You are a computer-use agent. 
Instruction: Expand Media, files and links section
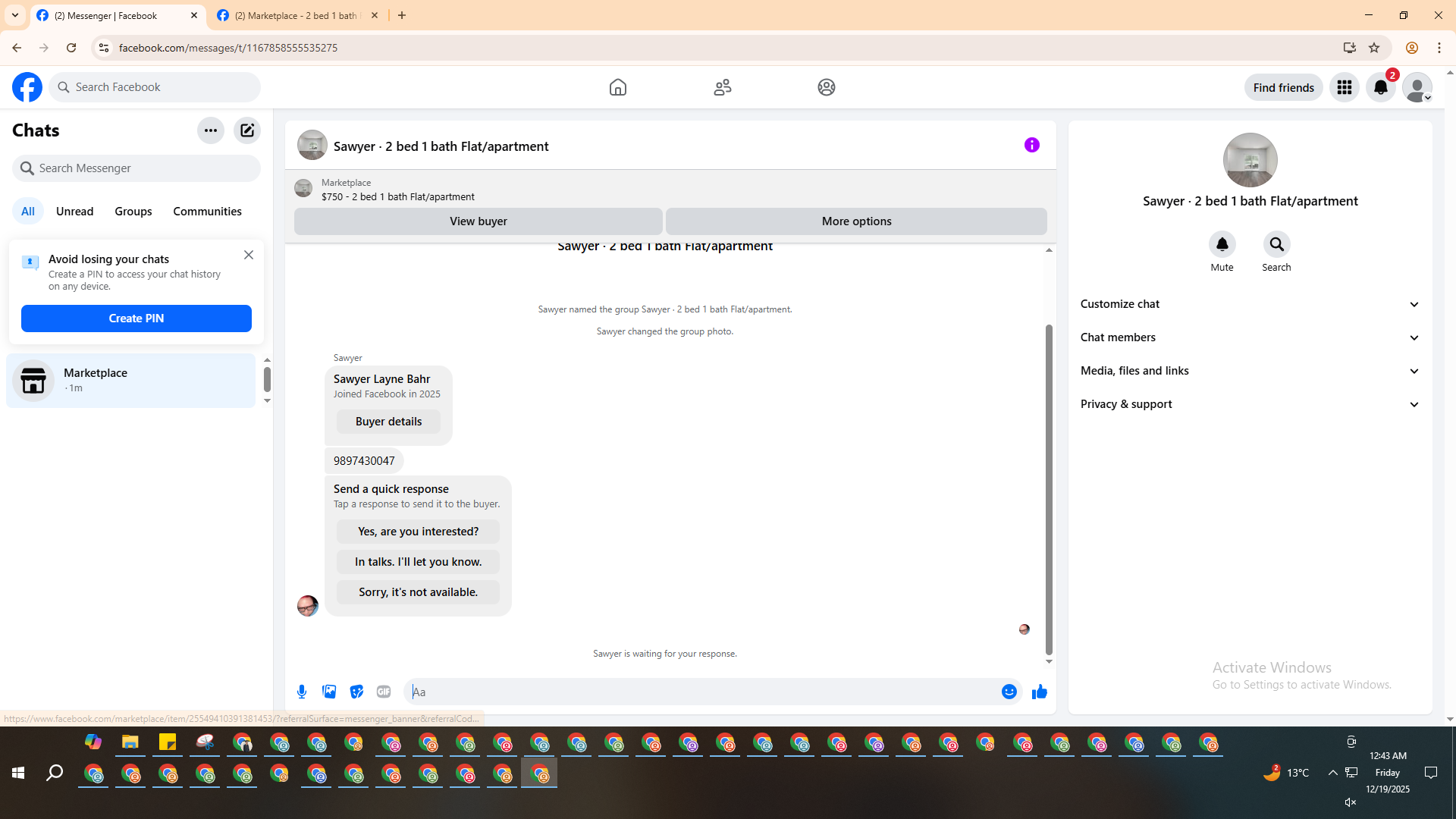click(x=1250, y=371)
